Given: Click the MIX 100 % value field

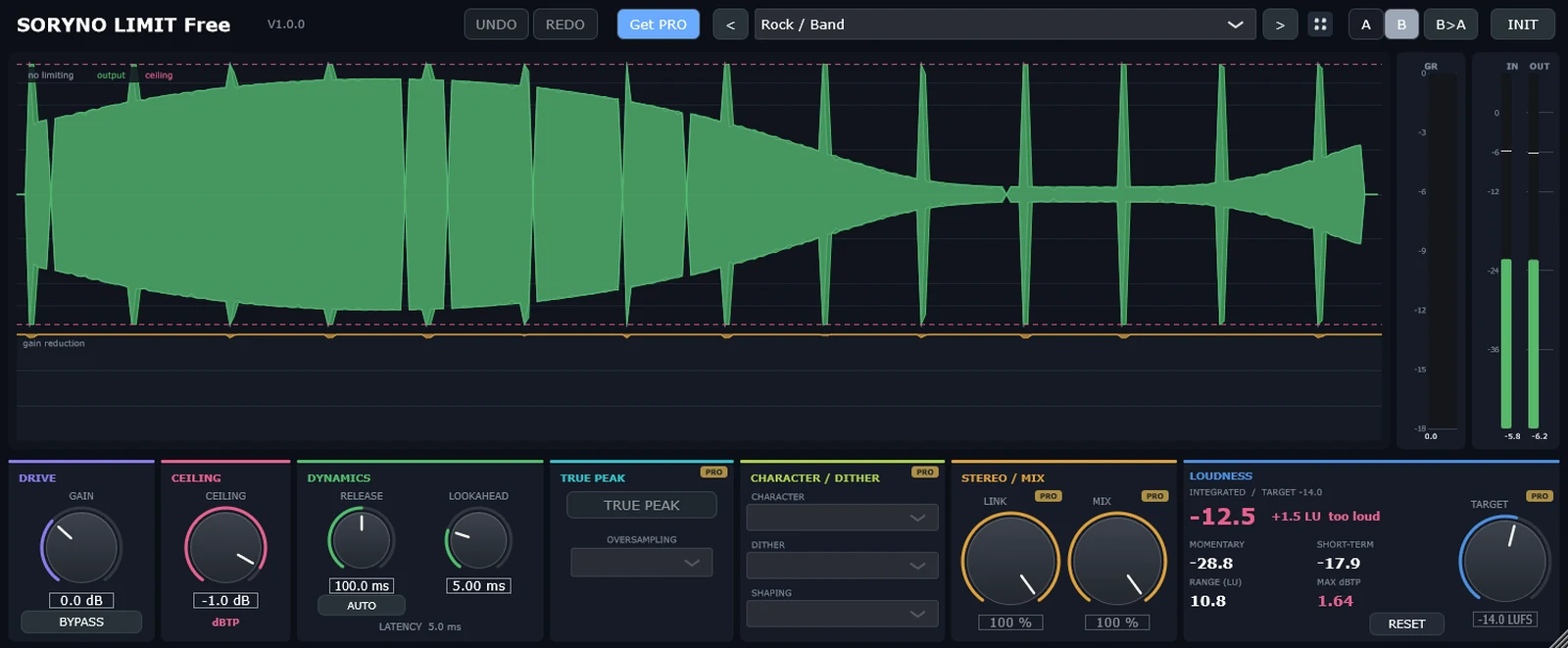Looking at the screenshot, I should [x=1117, y=623].
